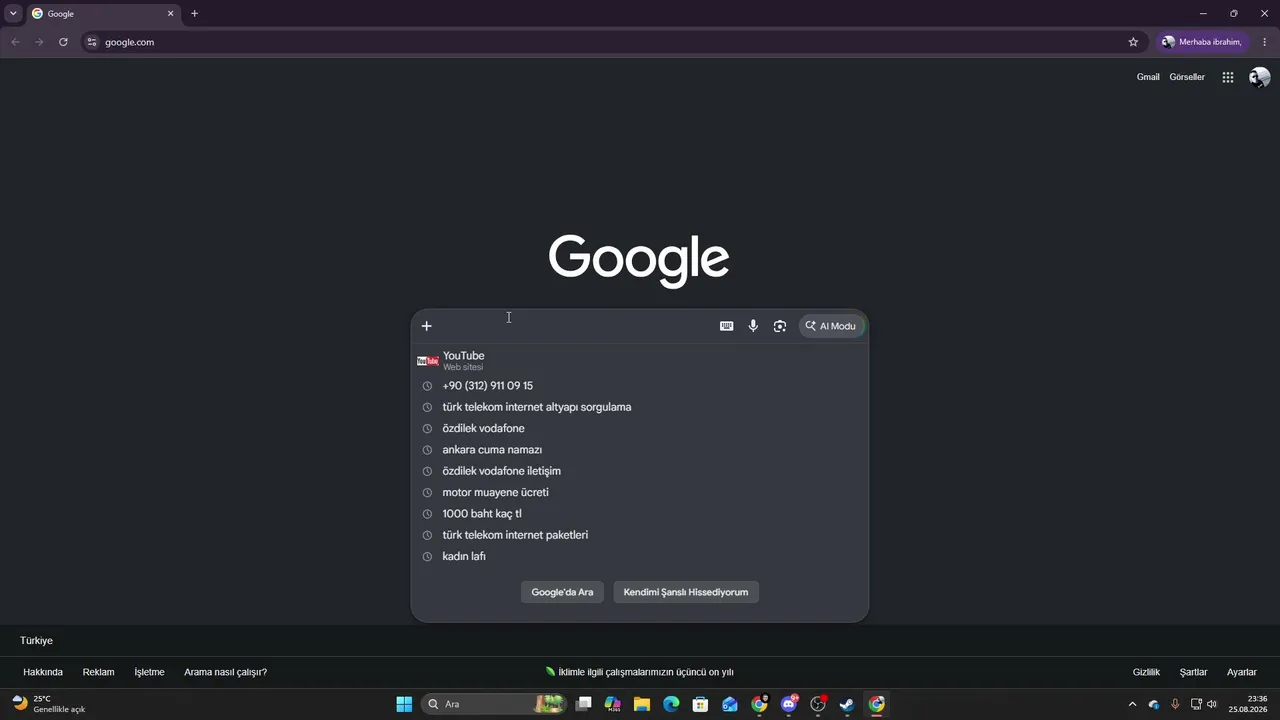Select the Google browser tab
Image resolution: width=1280 pixels, height=720 pixels.
pyautogui.click(x=103, y=14)
